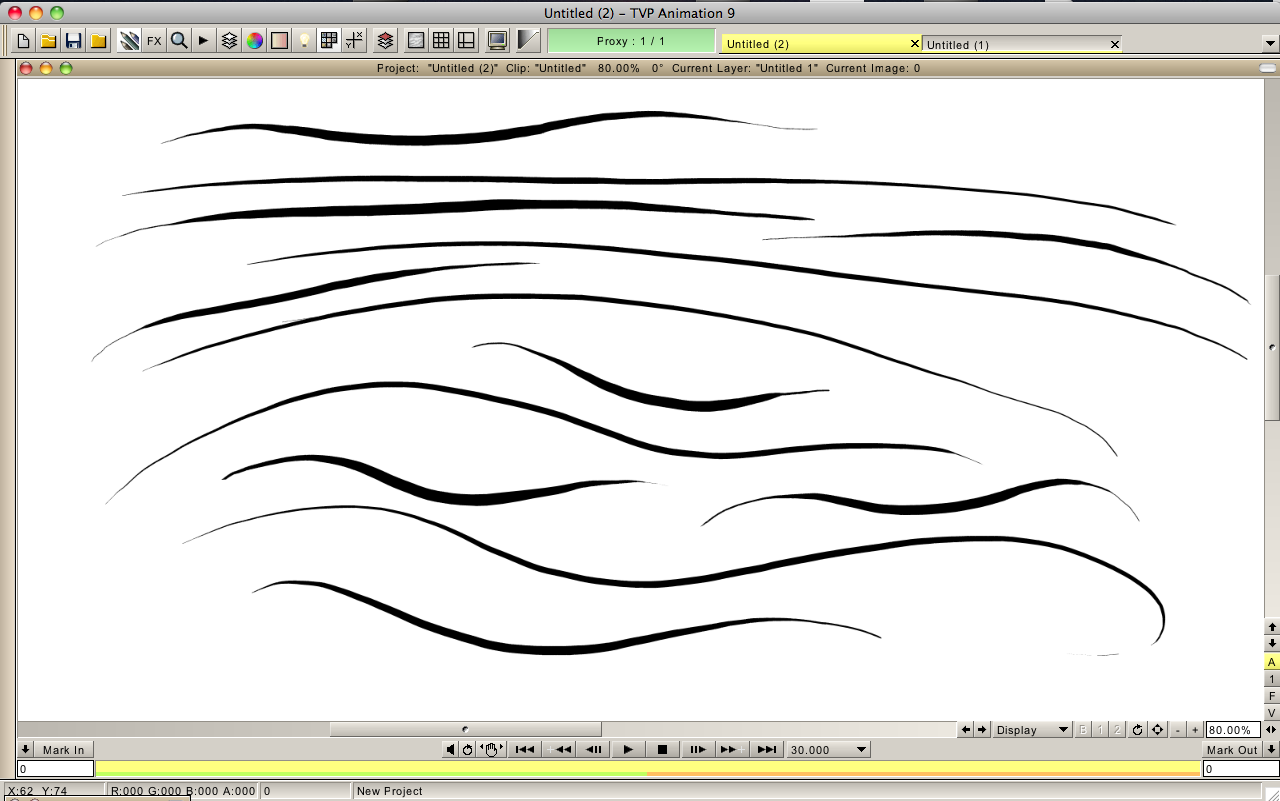Image resolution: width=1280 pixels, height=801 pixels.
Task: Open the 30.000 frame rate dropdown
Action: pyautogui.click(x=828, y=750)
